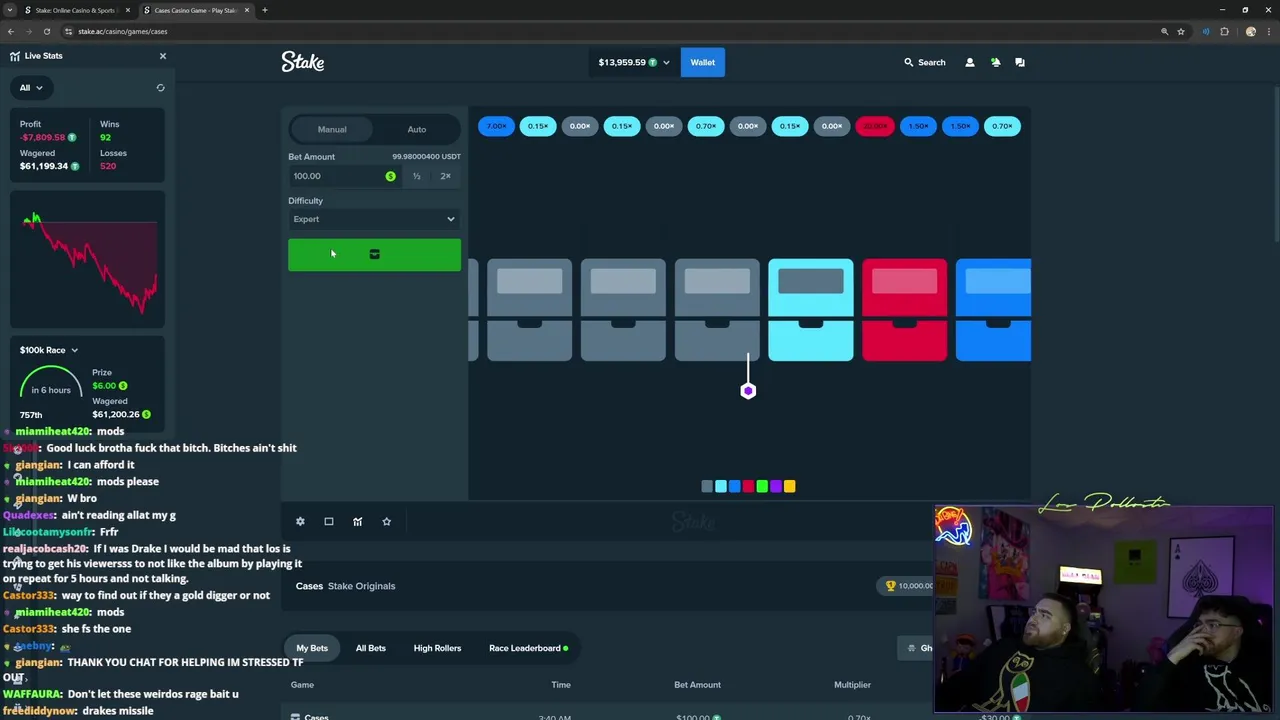Open Chrome media control icon
Image resolution: width=1280 pixels, height=720 pixels.
pos(1206,31)
